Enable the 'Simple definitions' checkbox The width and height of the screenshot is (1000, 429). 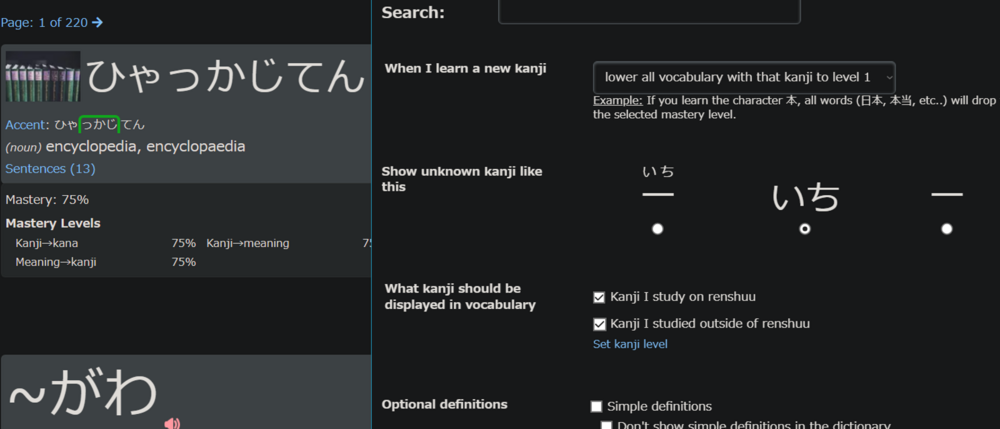coord(597,406)
